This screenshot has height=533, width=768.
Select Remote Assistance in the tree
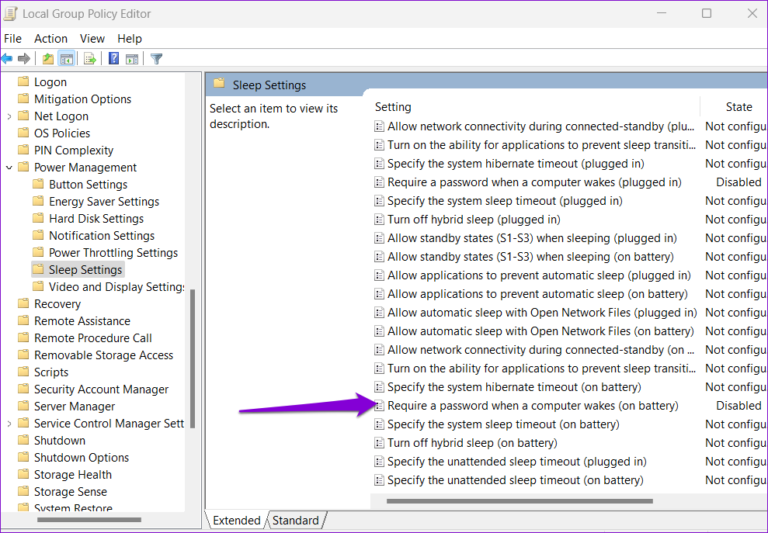(82, 321)
